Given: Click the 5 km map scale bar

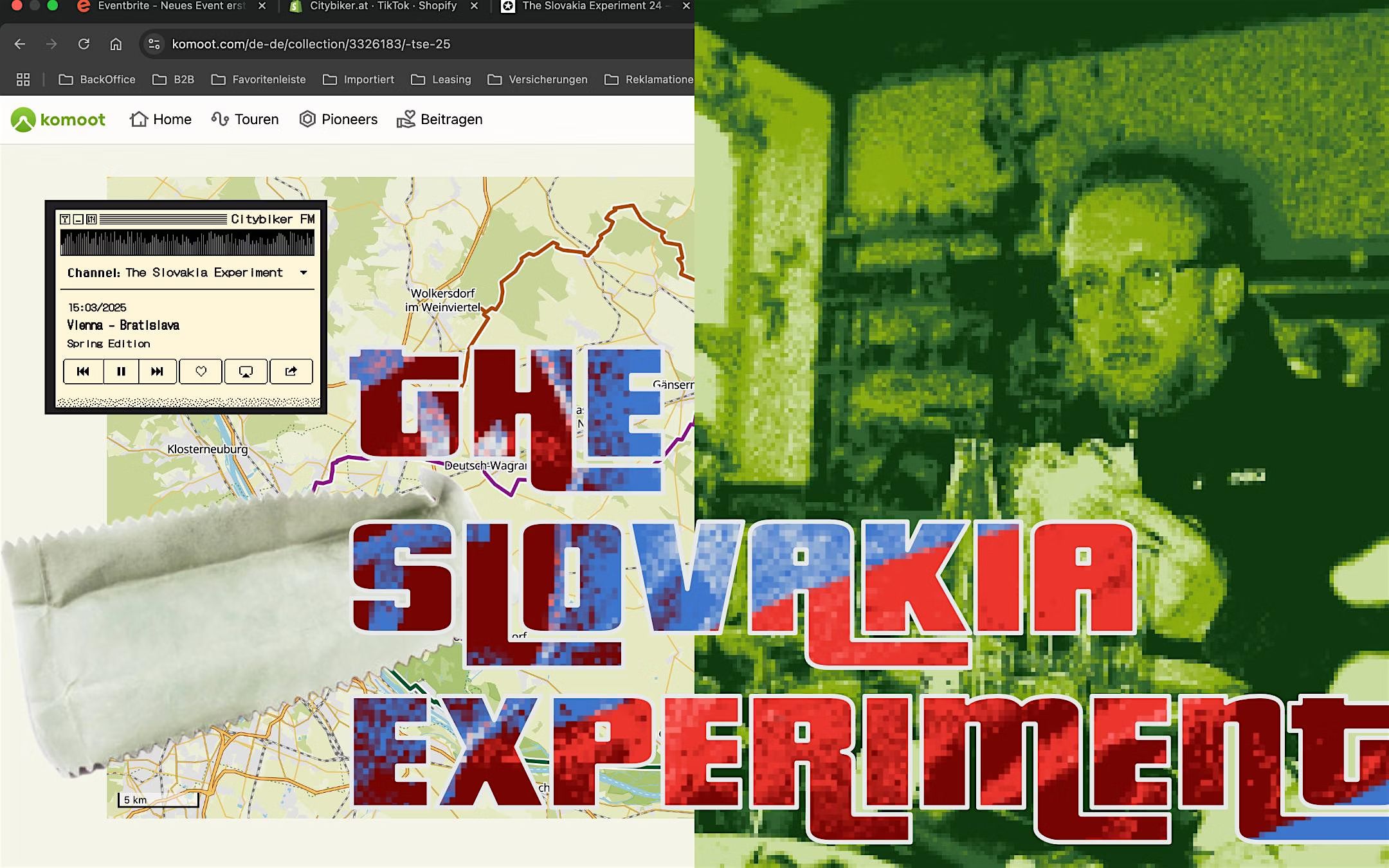Looking at the screenshot, I should pyautogui.click(x=158, y=799).
